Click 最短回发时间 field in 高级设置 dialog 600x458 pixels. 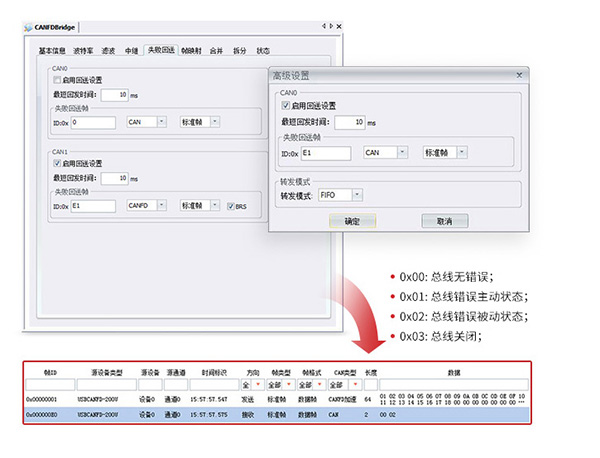point(350,122)
